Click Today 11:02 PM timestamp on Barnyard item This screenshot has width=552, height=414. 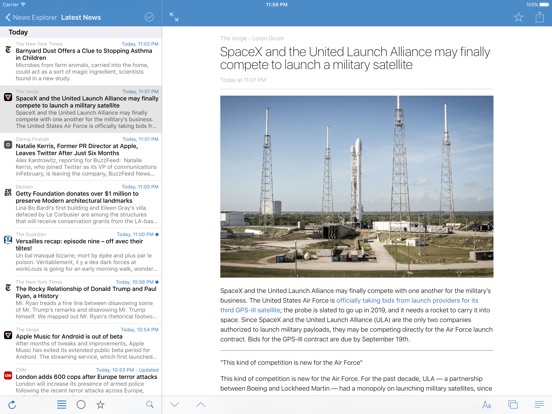[x=140, y=44]
